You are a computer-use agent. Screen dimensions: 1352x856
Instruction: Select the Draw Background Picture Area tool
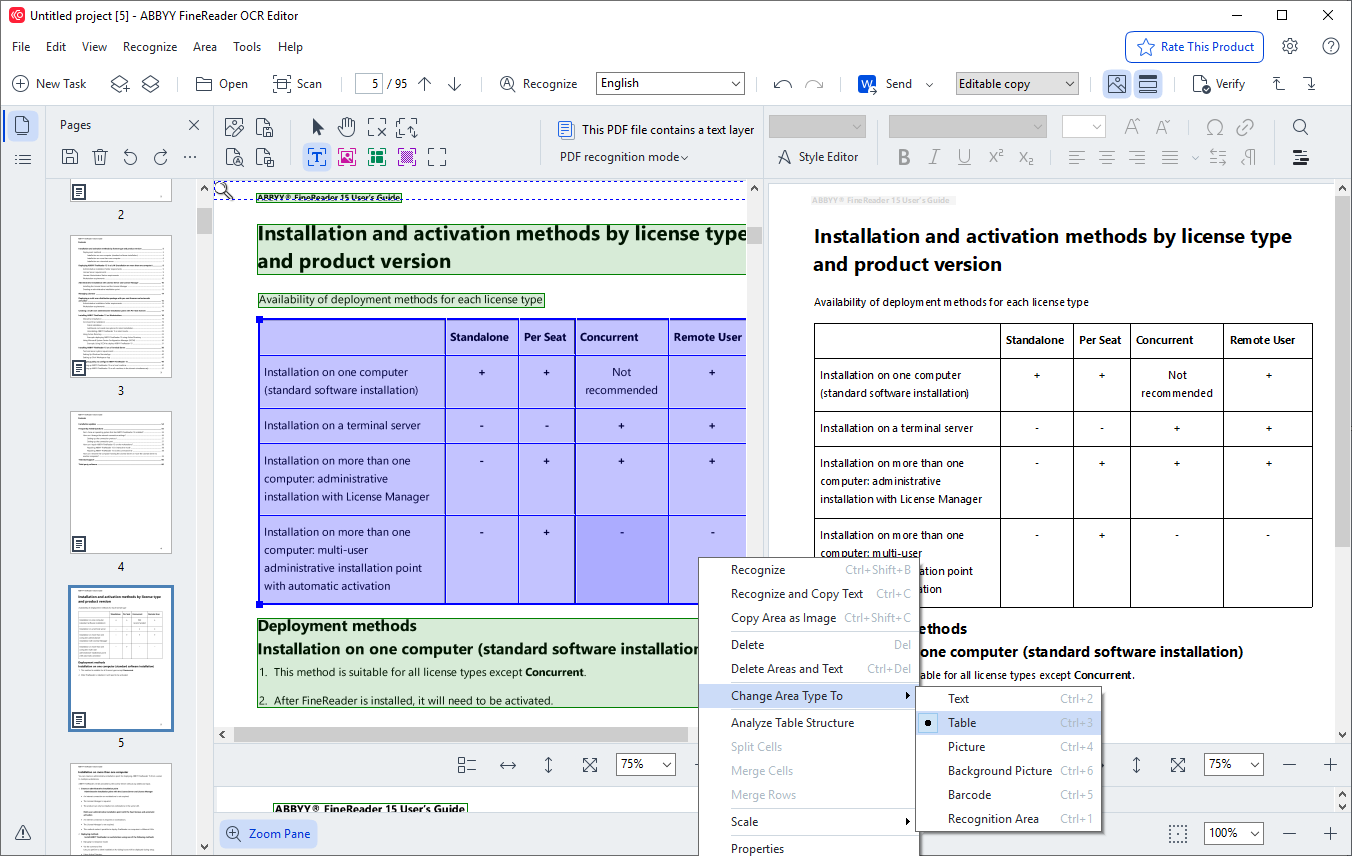pos(407,157)
